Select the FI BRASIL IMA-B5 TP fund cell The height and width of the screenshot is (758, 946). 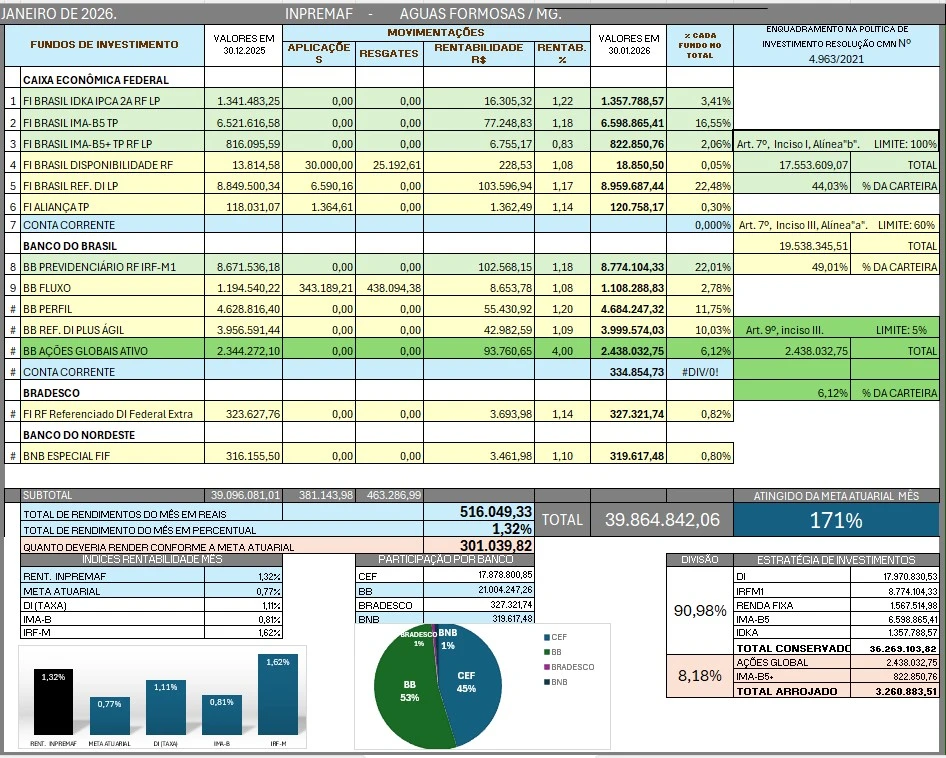112,122
